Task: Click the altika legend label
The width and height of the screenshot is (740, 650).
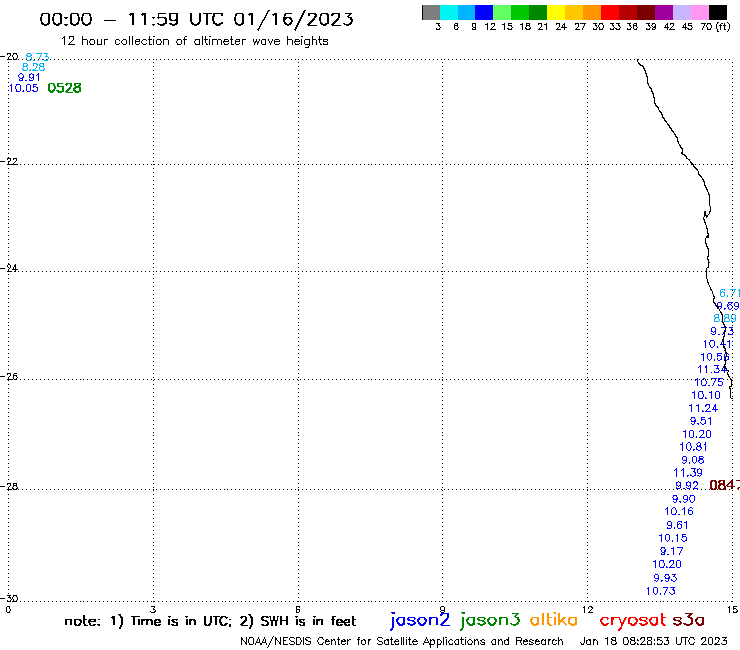Action: tap(554, 619)
